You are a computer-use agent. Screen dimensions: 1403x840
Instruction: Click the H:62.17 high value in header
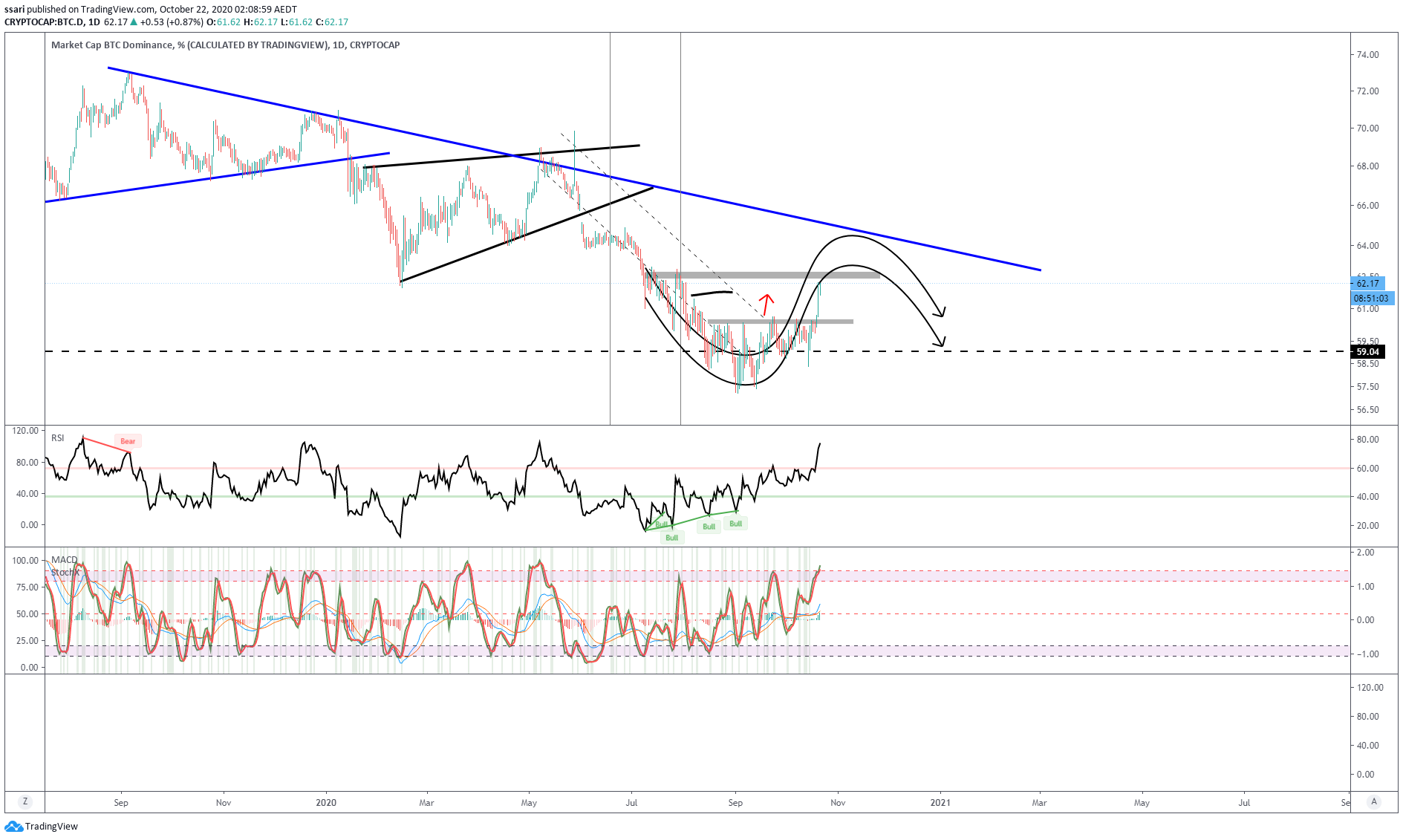pos(261,22)
